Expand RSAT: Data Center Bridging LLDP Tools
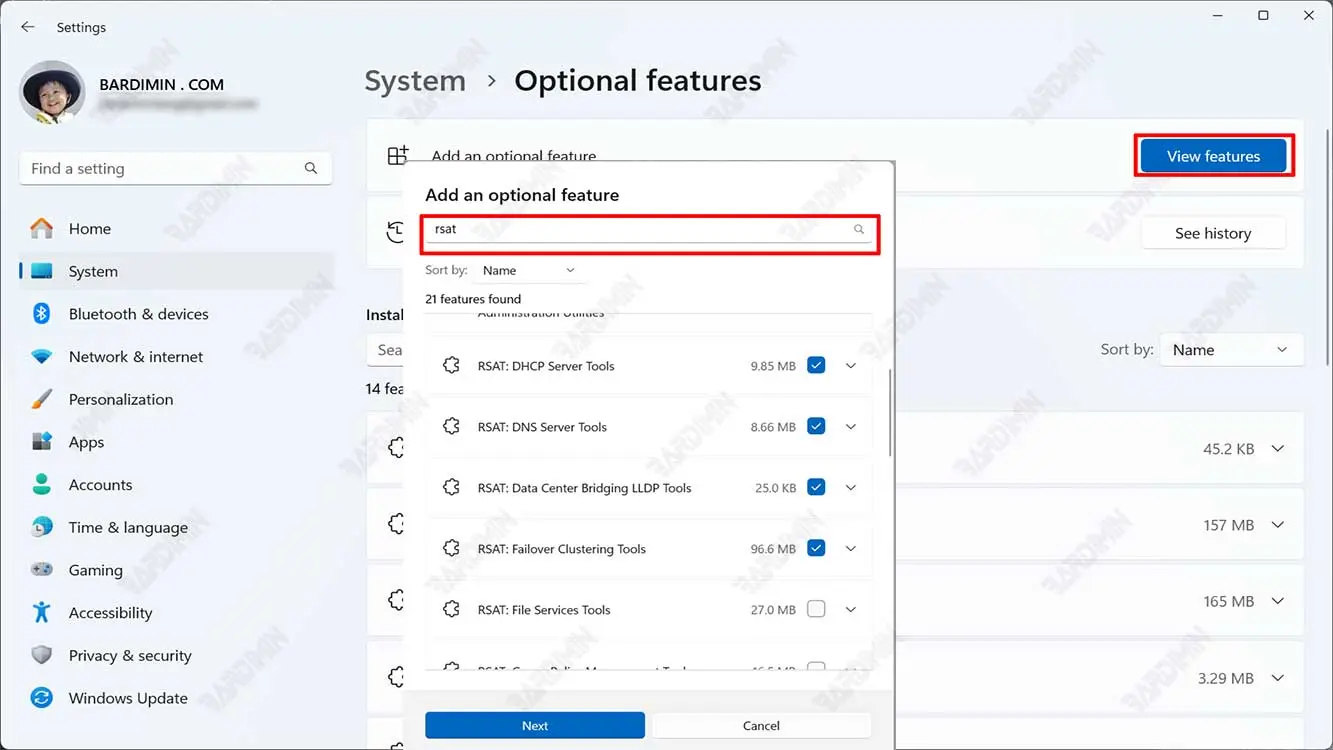Screen dimensions: 1333x750 click(851, 488)
